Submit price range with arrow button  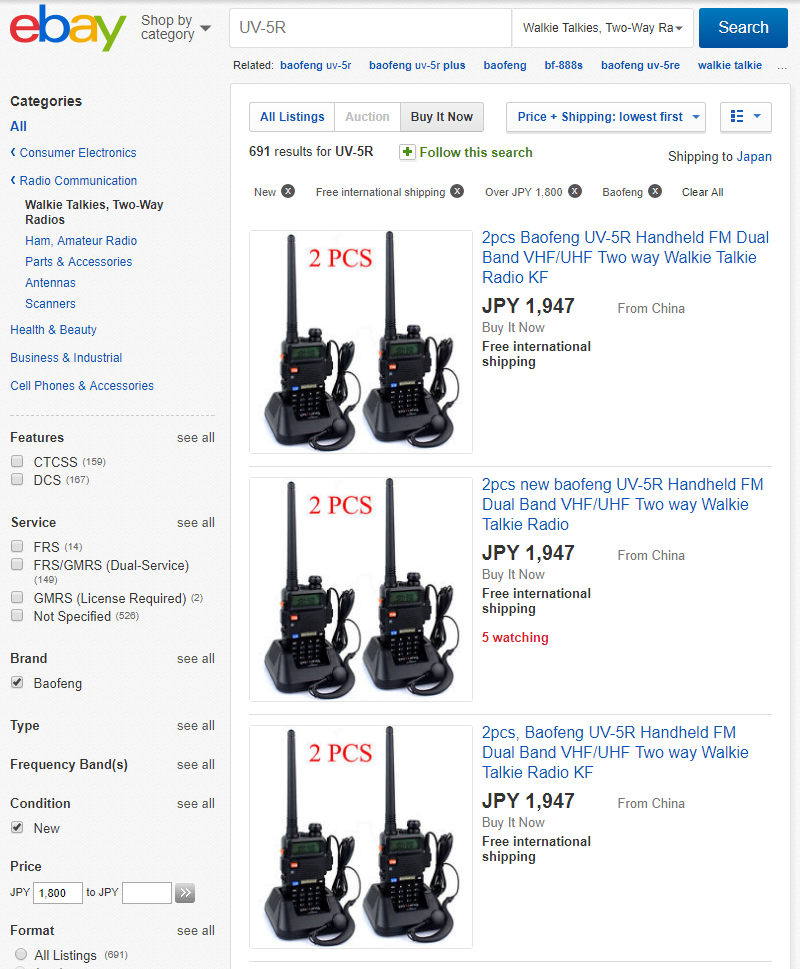[185, 893]
